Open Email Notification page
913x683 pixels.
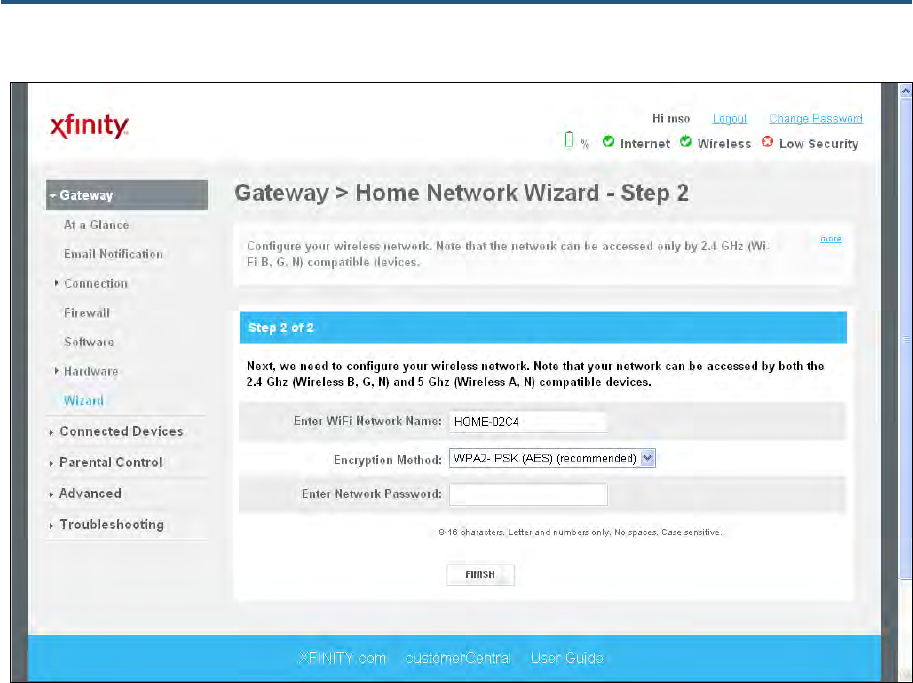click(114, 254)
